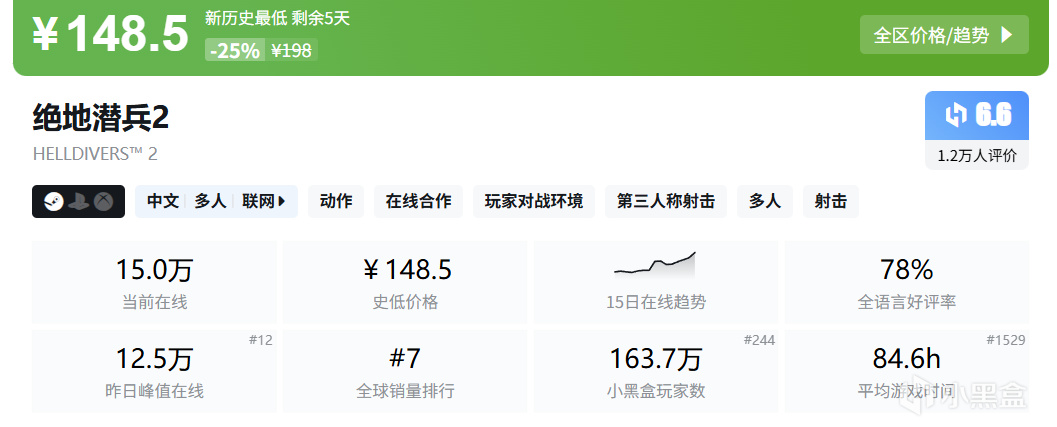Click the 163.7万 小黑盒玩家数 stat card
This screenshot has height=427, width=1057.
(x=656, y=371)
